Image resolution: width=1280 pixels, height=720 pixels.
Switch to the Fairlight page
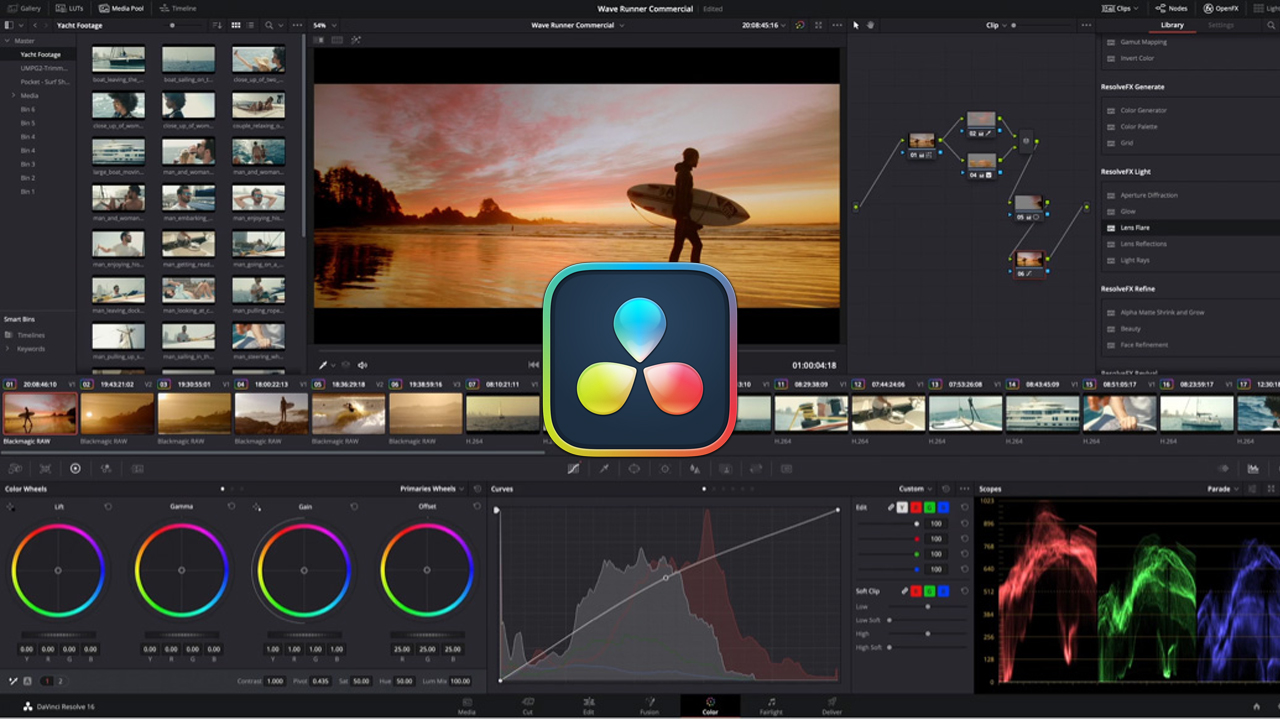point(771,706)
